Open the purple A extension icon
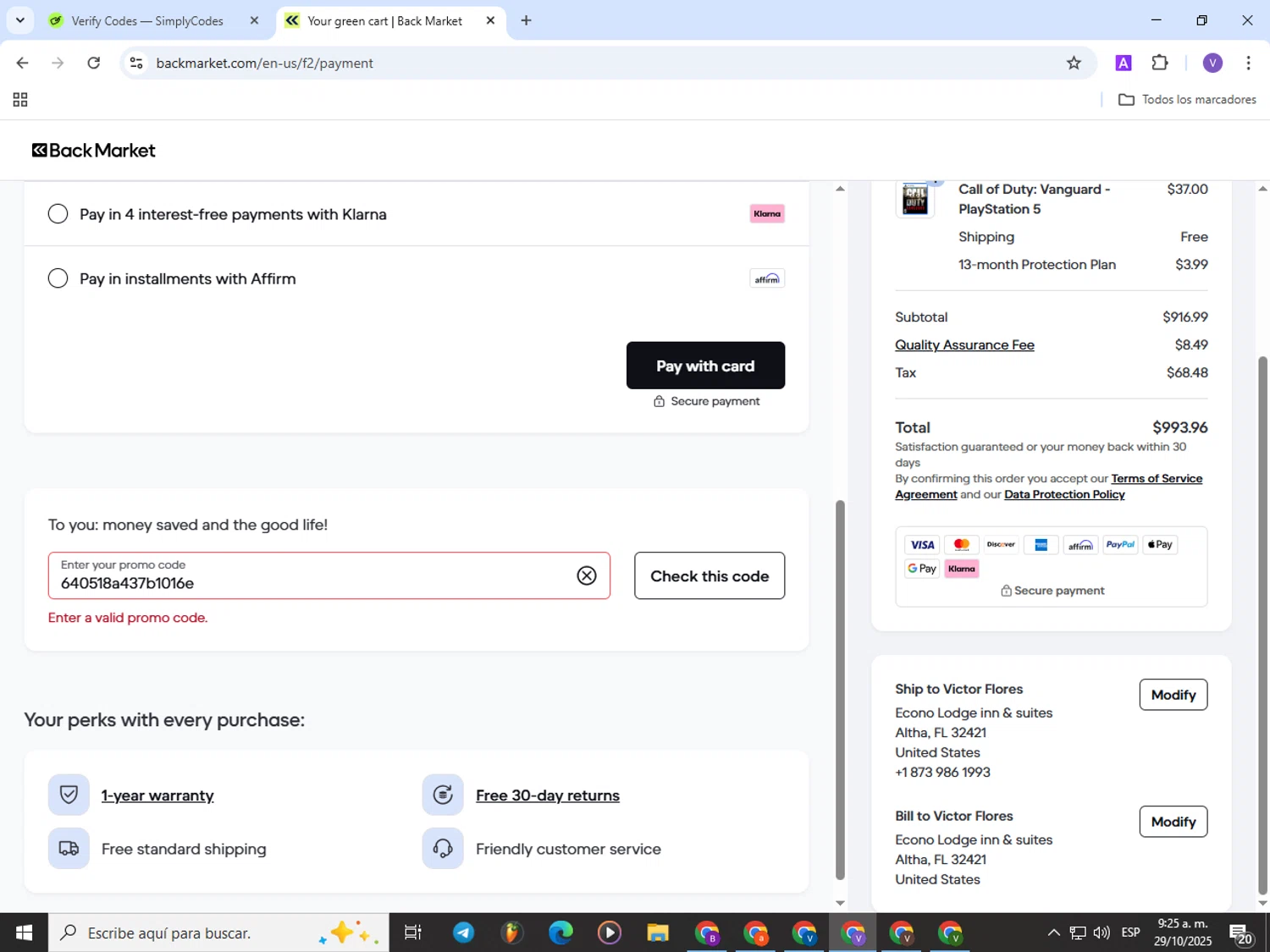 click(x=1124, y=63)
